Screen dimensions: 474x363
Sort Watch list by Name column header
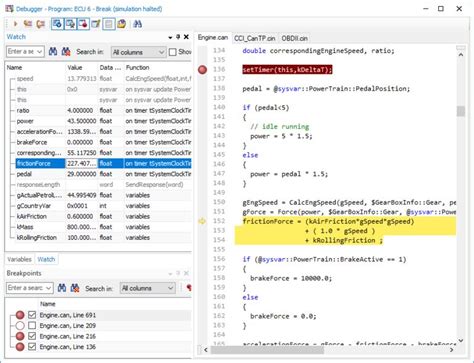tap(35, 68)
